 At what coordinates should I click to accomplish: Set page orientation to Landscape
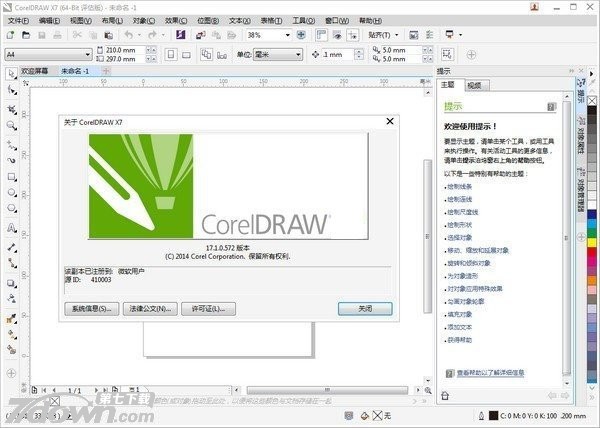(x=186, y=55)
